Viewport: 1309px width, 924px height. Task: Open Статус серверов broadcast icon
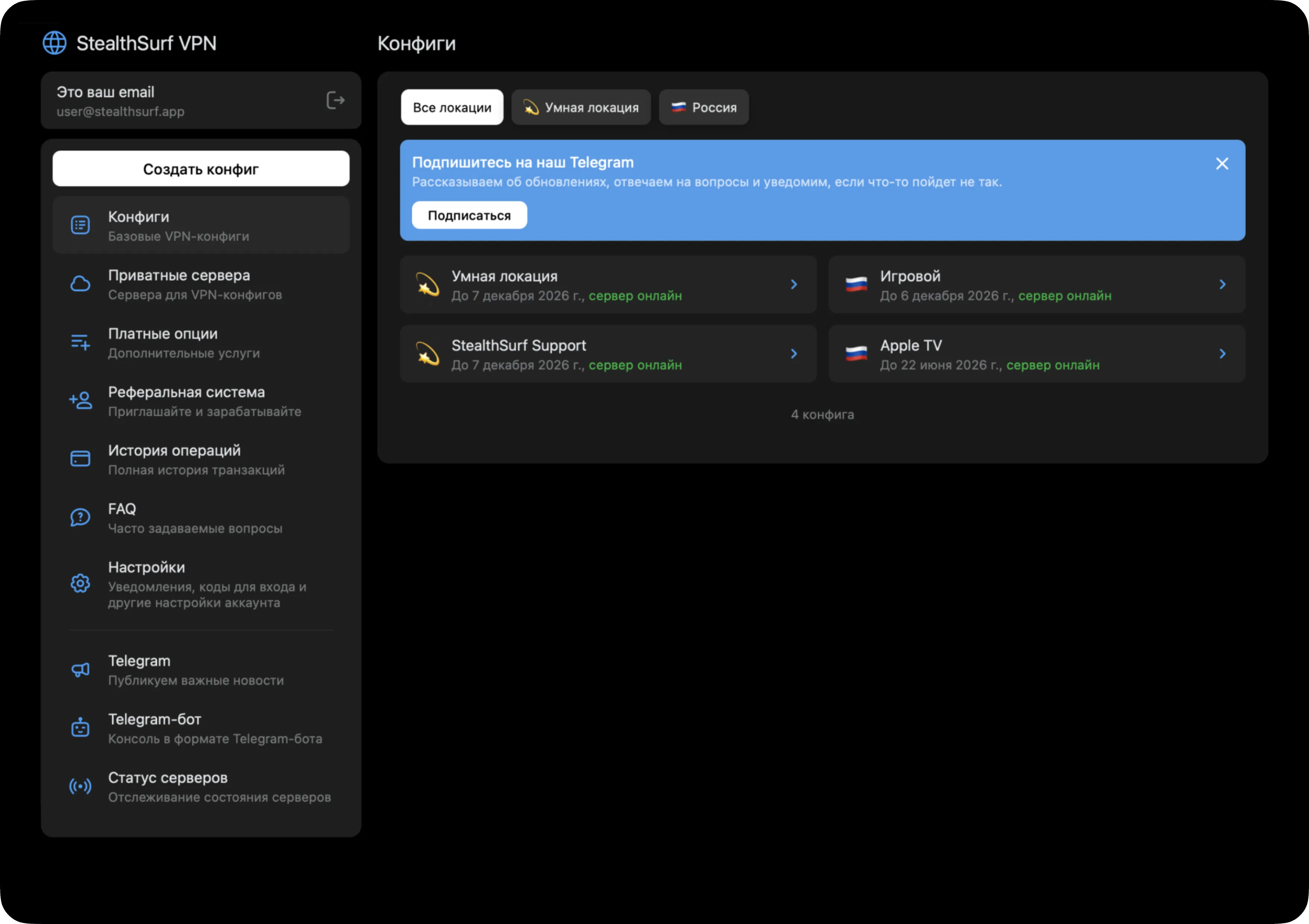click(x=81, y=786)
